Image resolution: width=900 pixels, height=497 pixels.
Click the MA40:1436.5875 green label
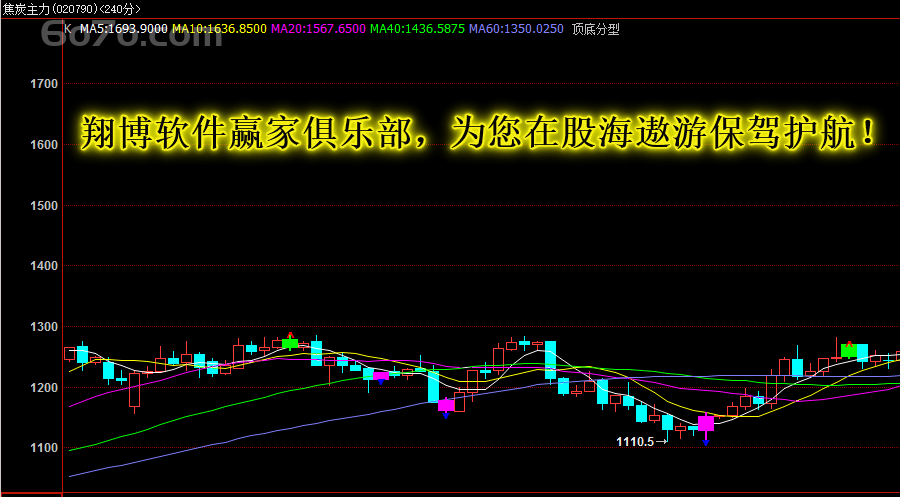click(417, 29)
